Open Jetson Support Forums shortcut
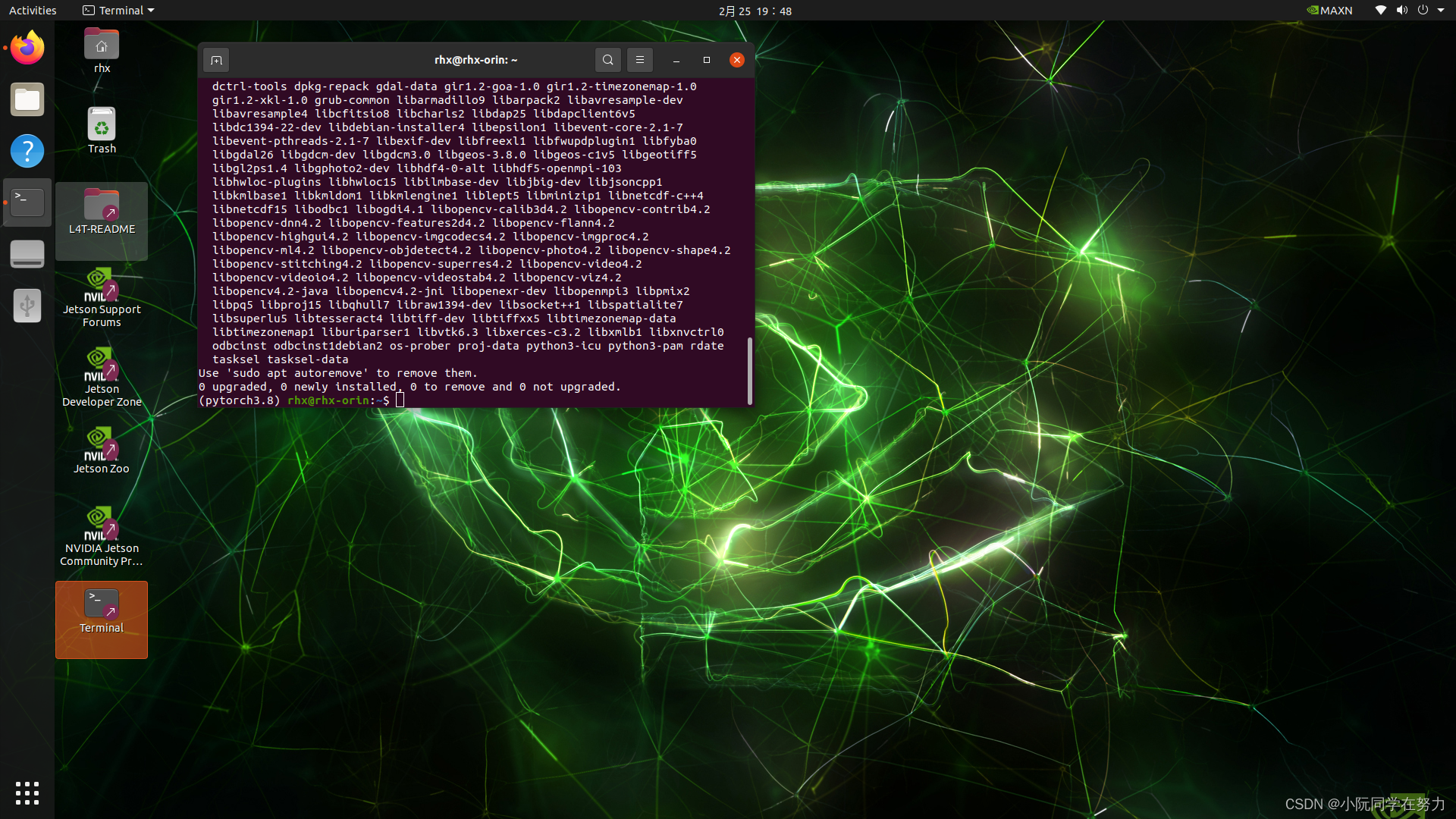This screenshot has height=819, width=1456. click(102, 297)
